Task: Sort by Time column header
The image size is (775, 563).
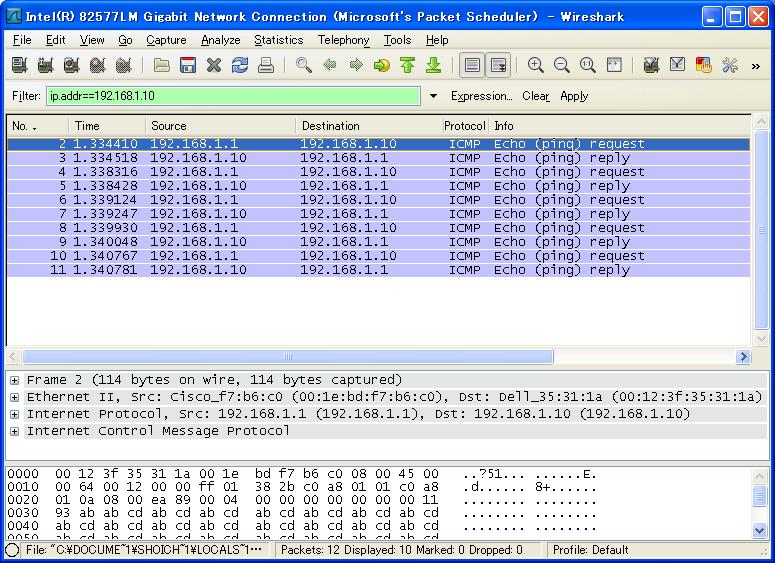Action: (107, 126)
